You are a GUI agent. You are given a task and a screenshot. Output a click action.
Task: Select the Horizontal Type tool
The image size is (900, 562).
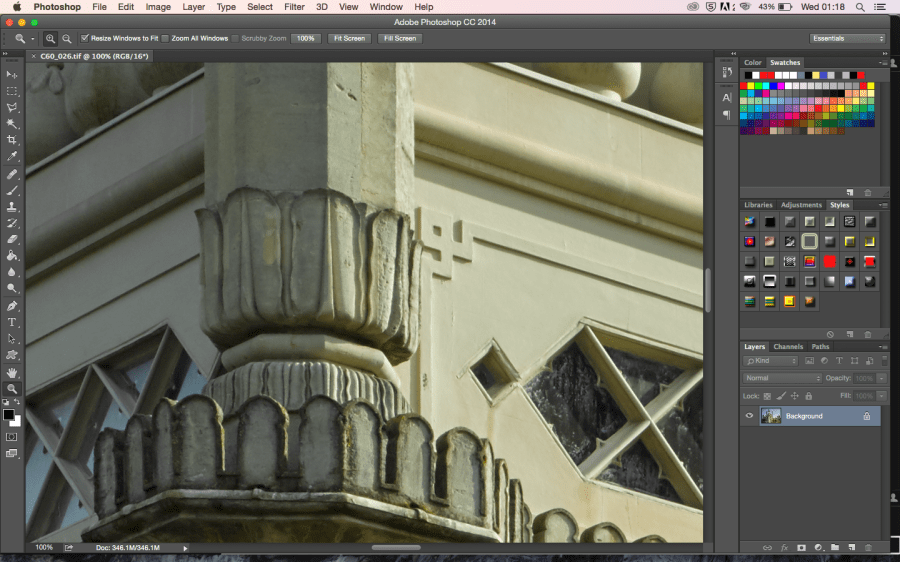click(12, 322)
